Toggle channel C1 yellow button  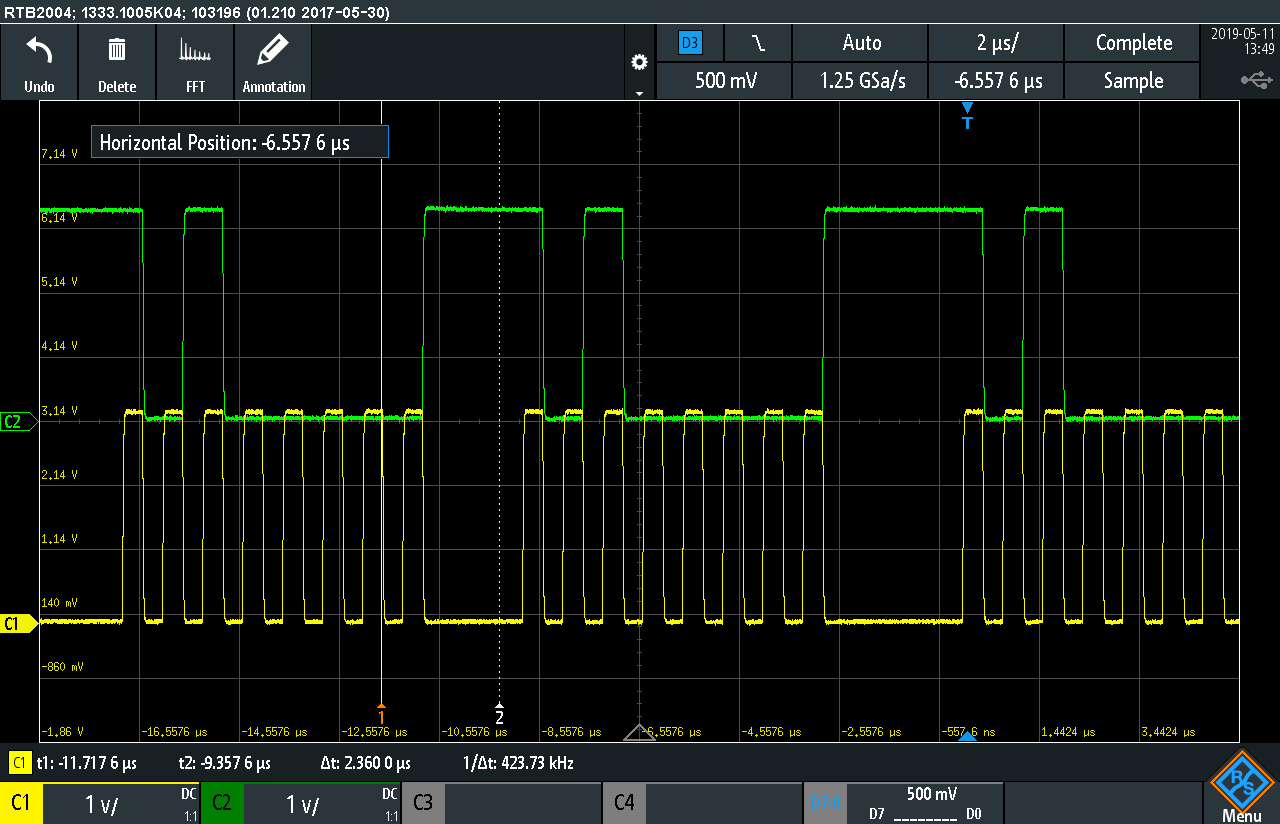pyautogui.click(x=21, y=803)
